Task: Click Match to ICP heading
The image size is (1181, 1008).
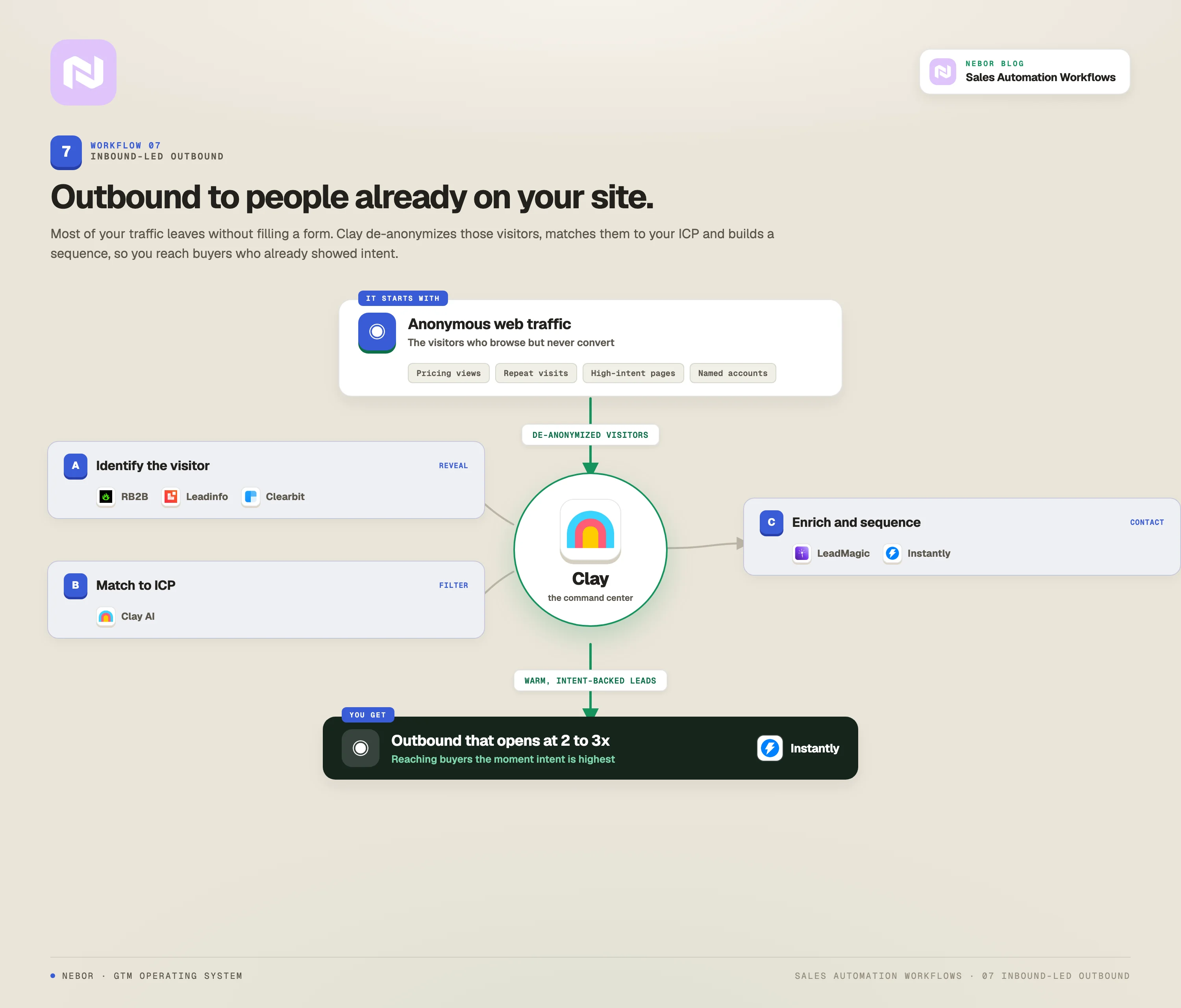Action: pos(136,586)
